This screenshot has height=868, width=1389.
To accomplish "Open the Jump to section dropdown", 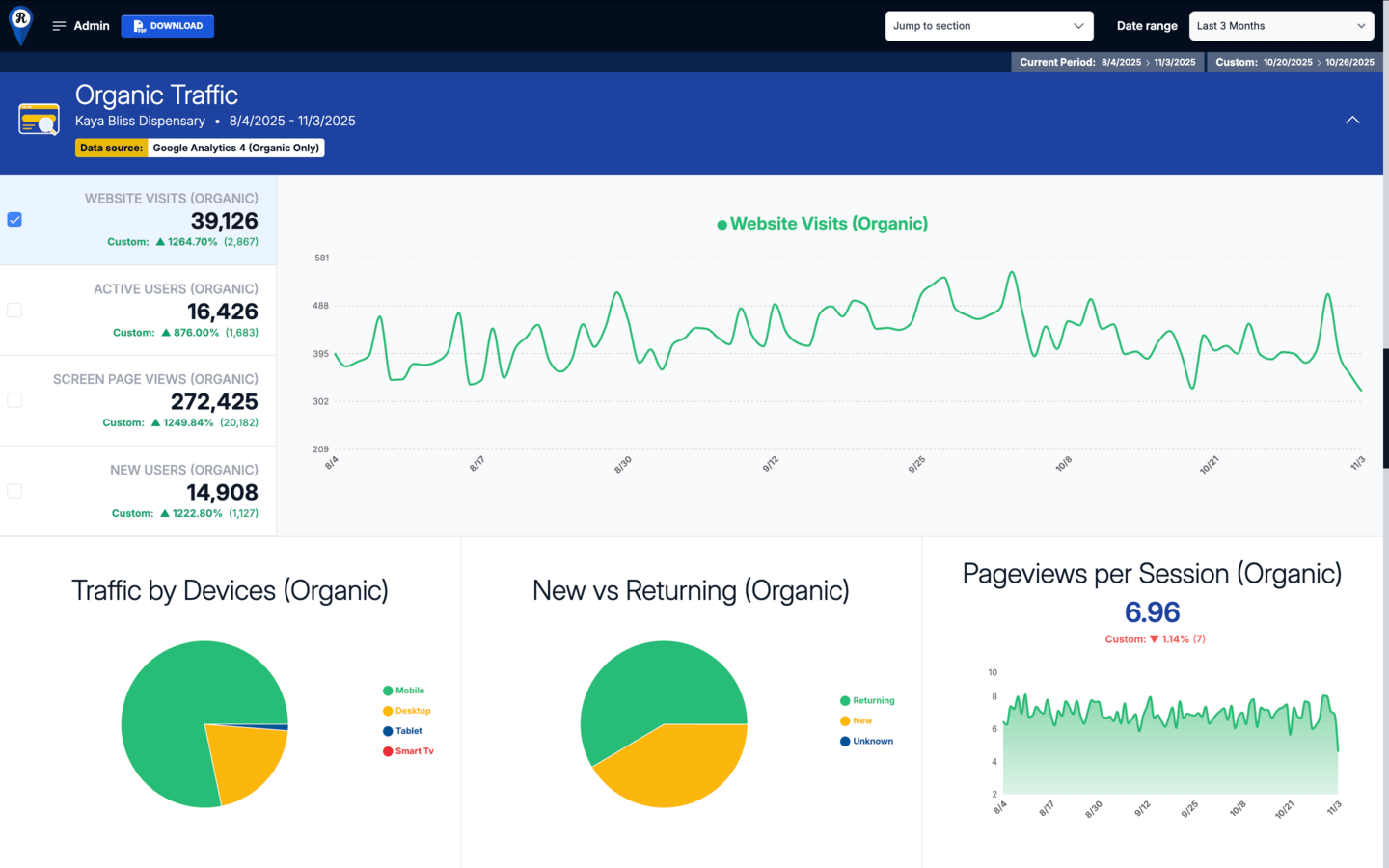I will pos(989,26).
